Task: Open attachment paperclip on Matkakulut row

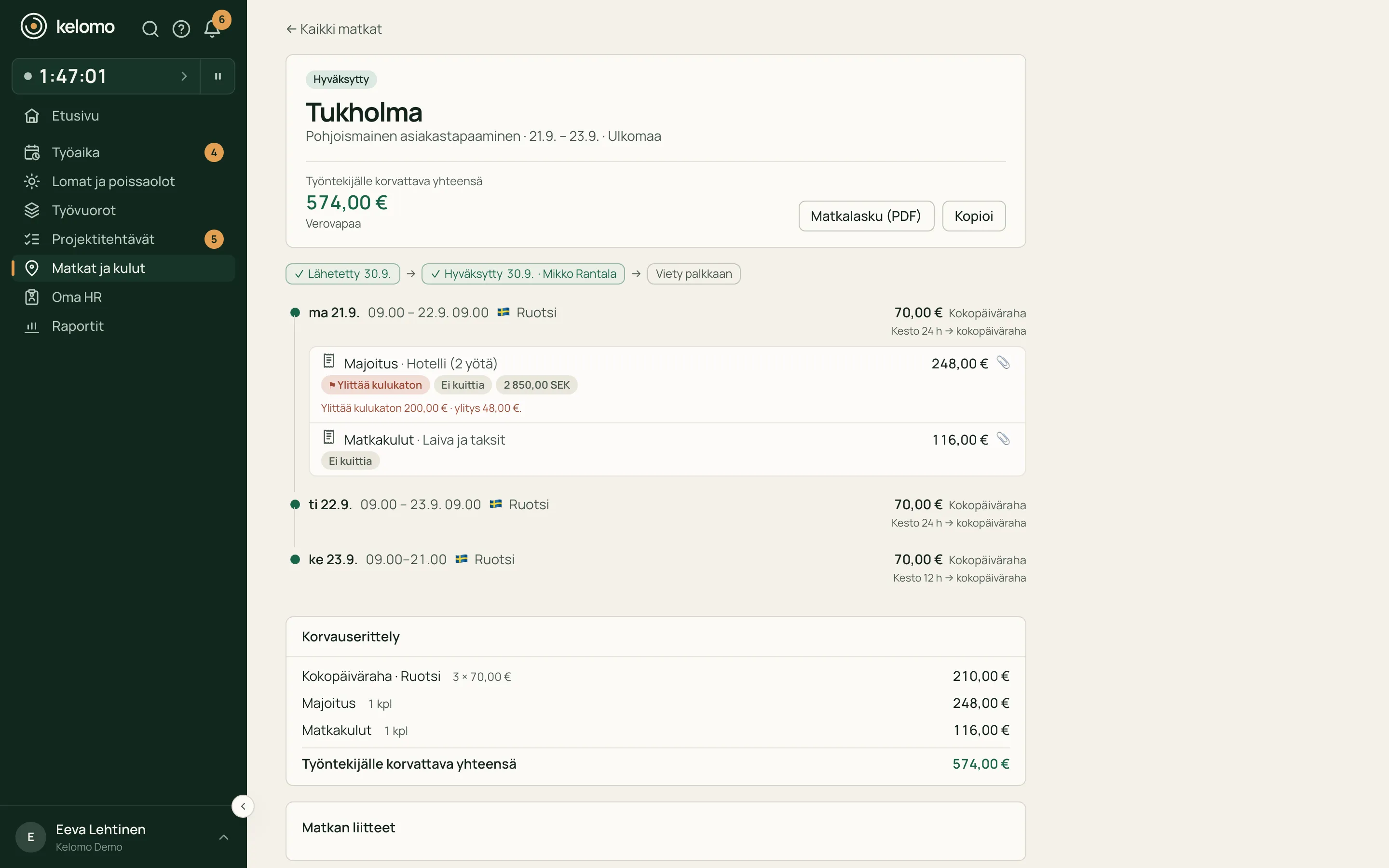Action: 1003,439
